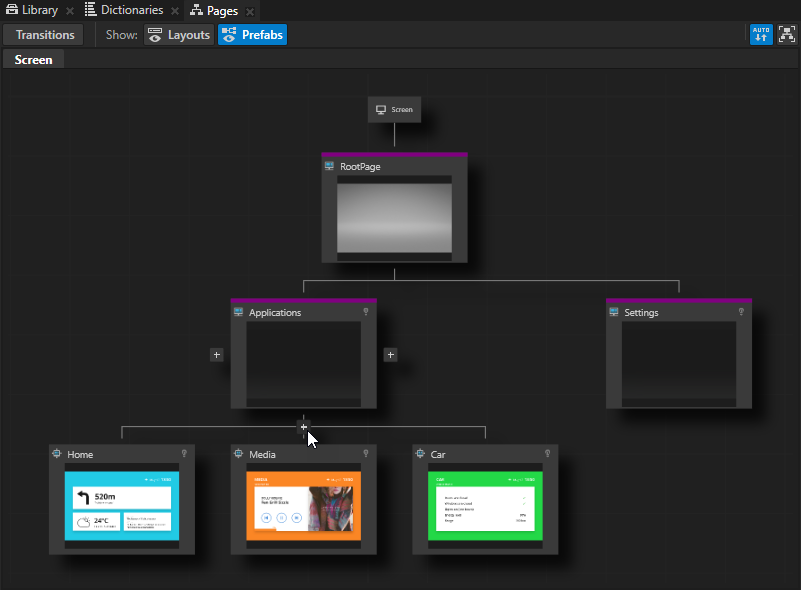Select the Media page thumbnail

304,505
